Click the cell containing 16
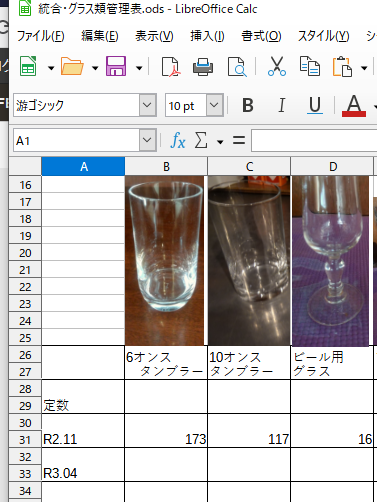 point(332,431)
